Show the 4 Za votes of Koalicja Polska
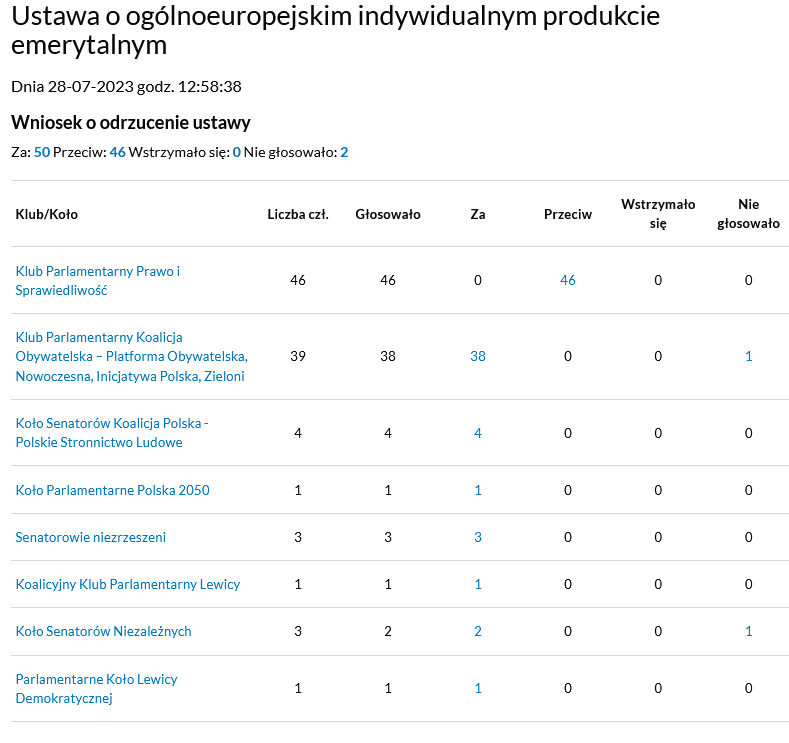This screenshot has width=789, height=743. [x=478, y=433]
